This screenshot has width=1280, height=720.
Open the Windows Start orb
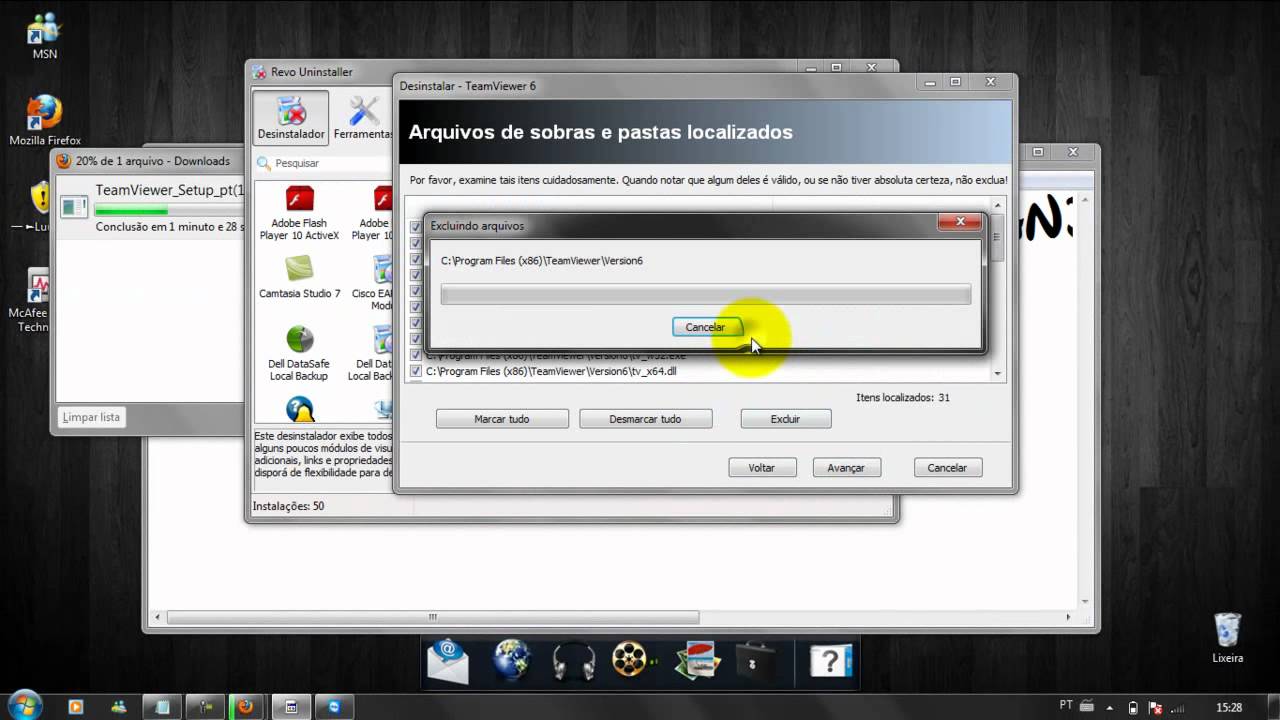[24, 706]
